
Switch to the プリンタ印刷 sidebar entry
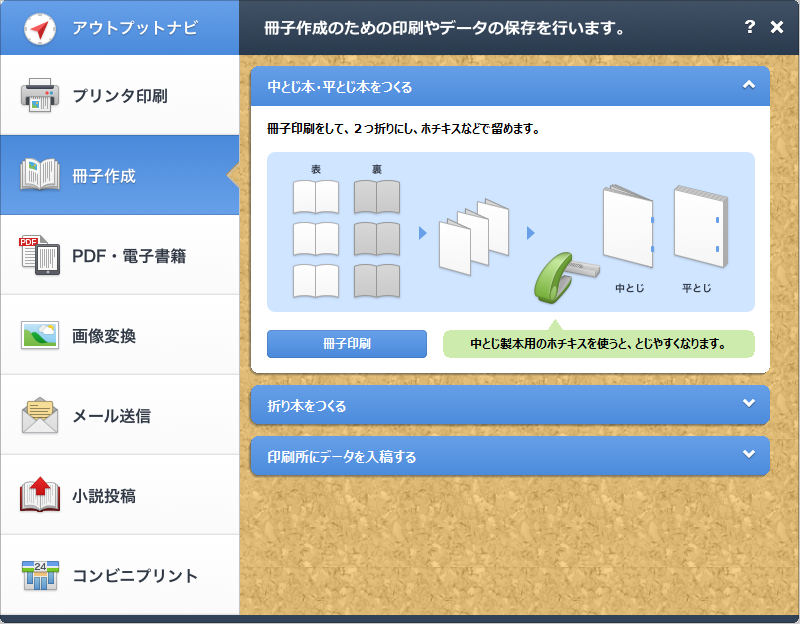click(120, 96)
